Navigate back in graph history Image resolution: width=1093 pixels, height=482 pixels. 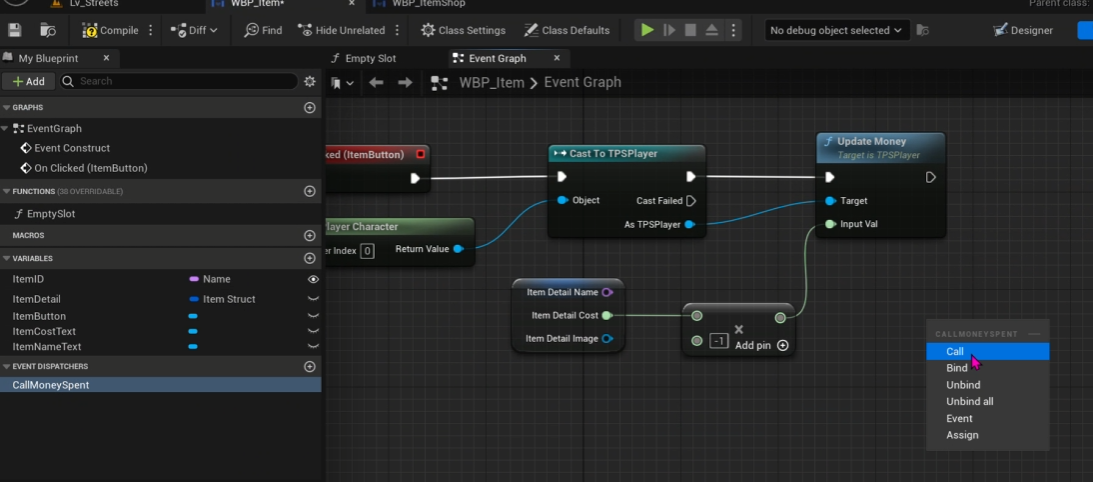[x=376, y=82]
